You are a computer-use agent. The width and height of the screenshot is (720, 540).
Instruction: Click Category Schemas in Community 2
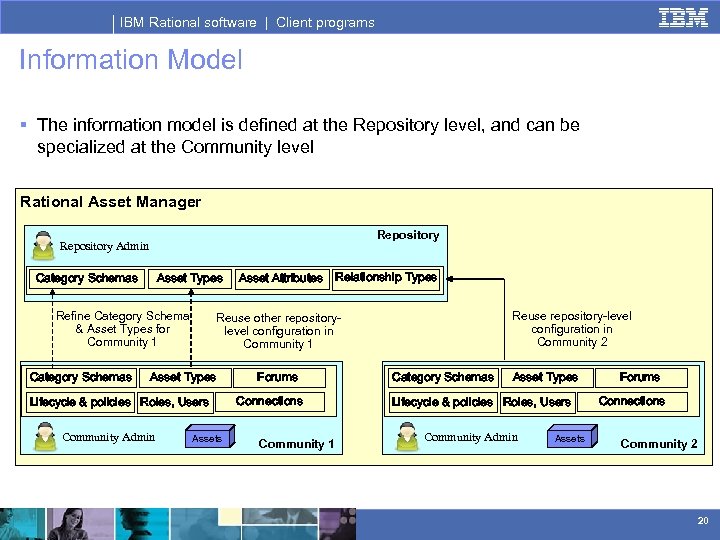click(x=443, y=377)
